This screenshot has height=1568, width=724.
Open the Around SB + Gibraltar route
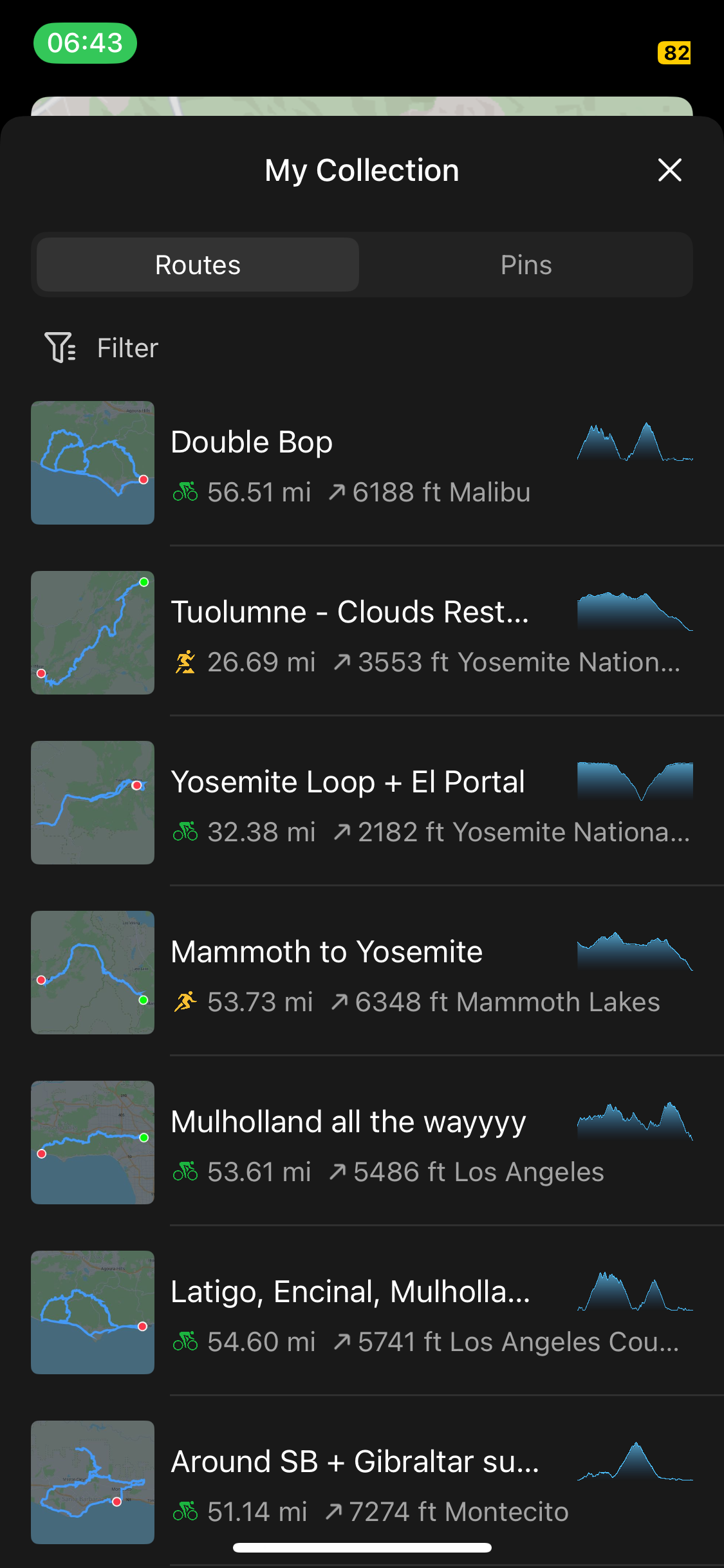click(x=377, y=1482)
